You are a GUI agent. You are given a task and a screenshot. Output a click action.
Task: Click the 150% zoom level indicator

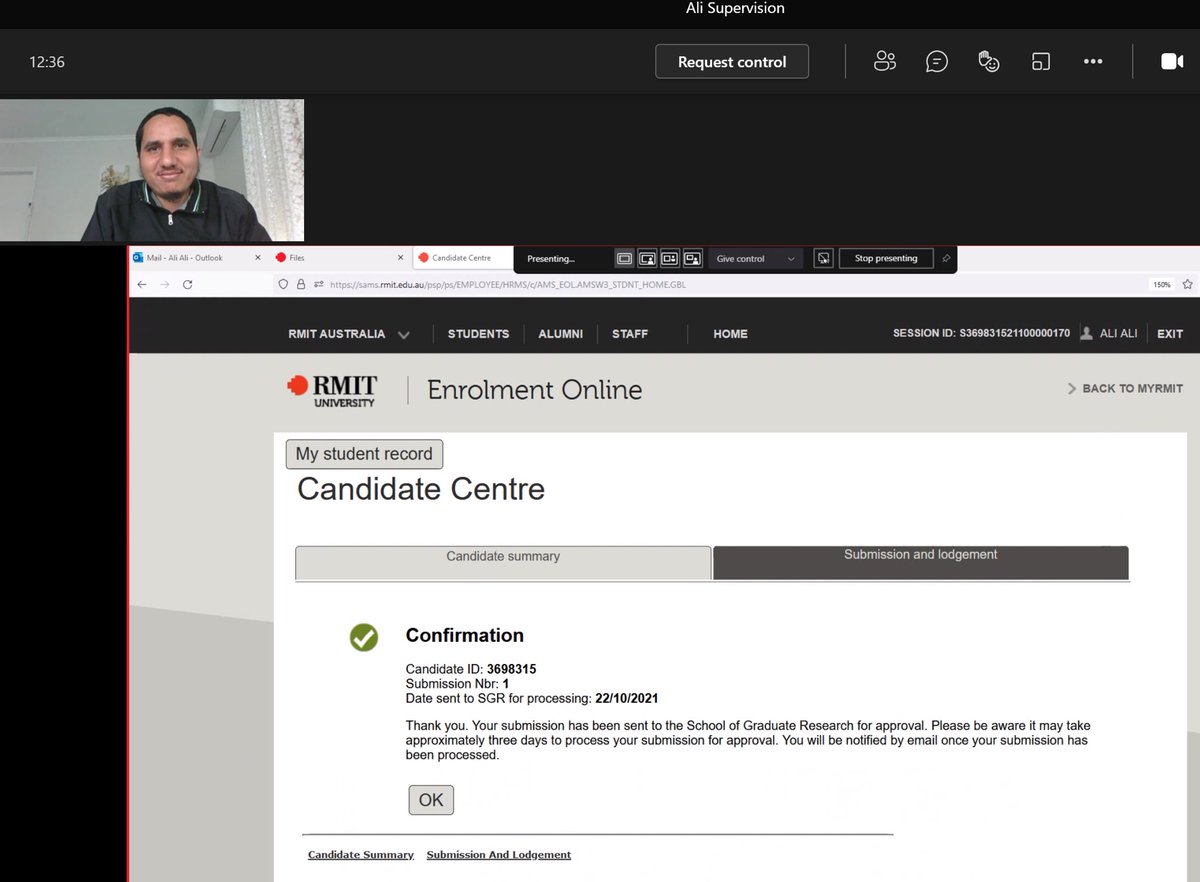click(1161, 284)
